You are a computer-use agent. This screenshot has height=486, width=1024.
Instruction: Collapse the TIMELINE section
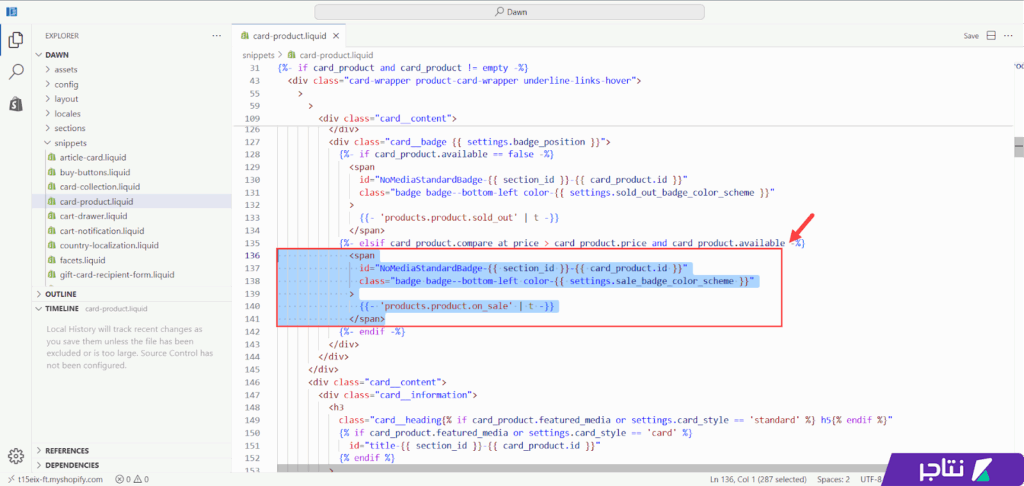62,309
